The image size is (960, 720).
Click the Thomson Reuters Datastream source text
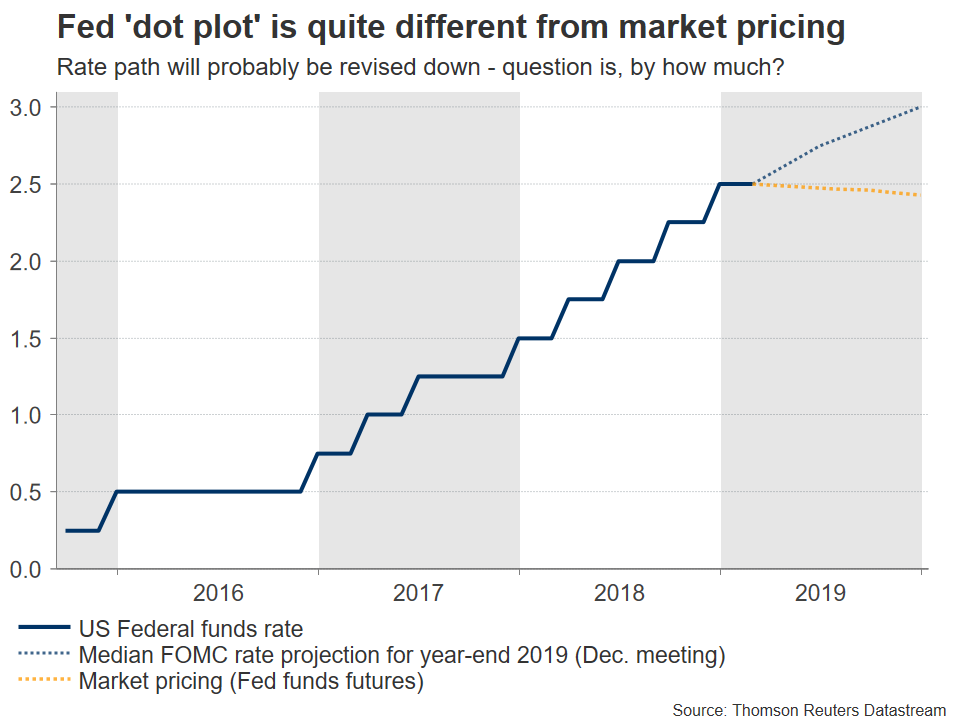pyautogui.click(x=808, y=709)
